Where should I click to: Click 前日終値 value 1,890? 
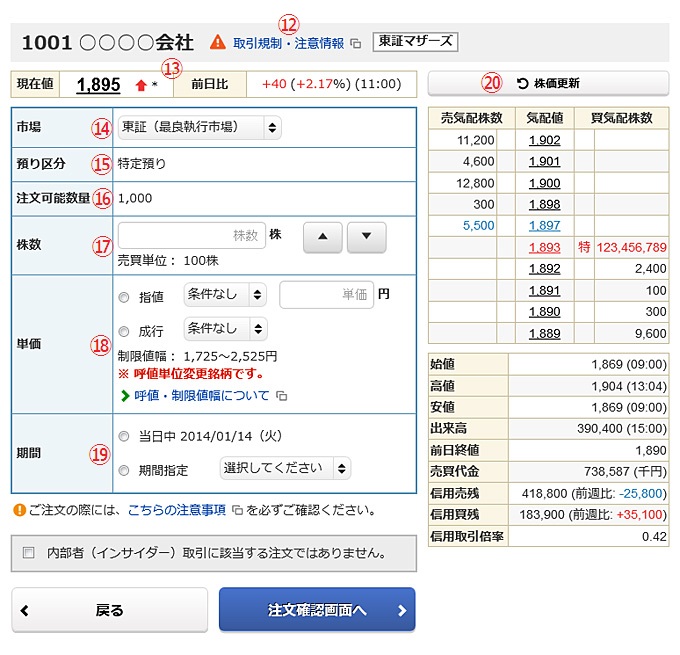pyautogui.click(x=651, y=450)
